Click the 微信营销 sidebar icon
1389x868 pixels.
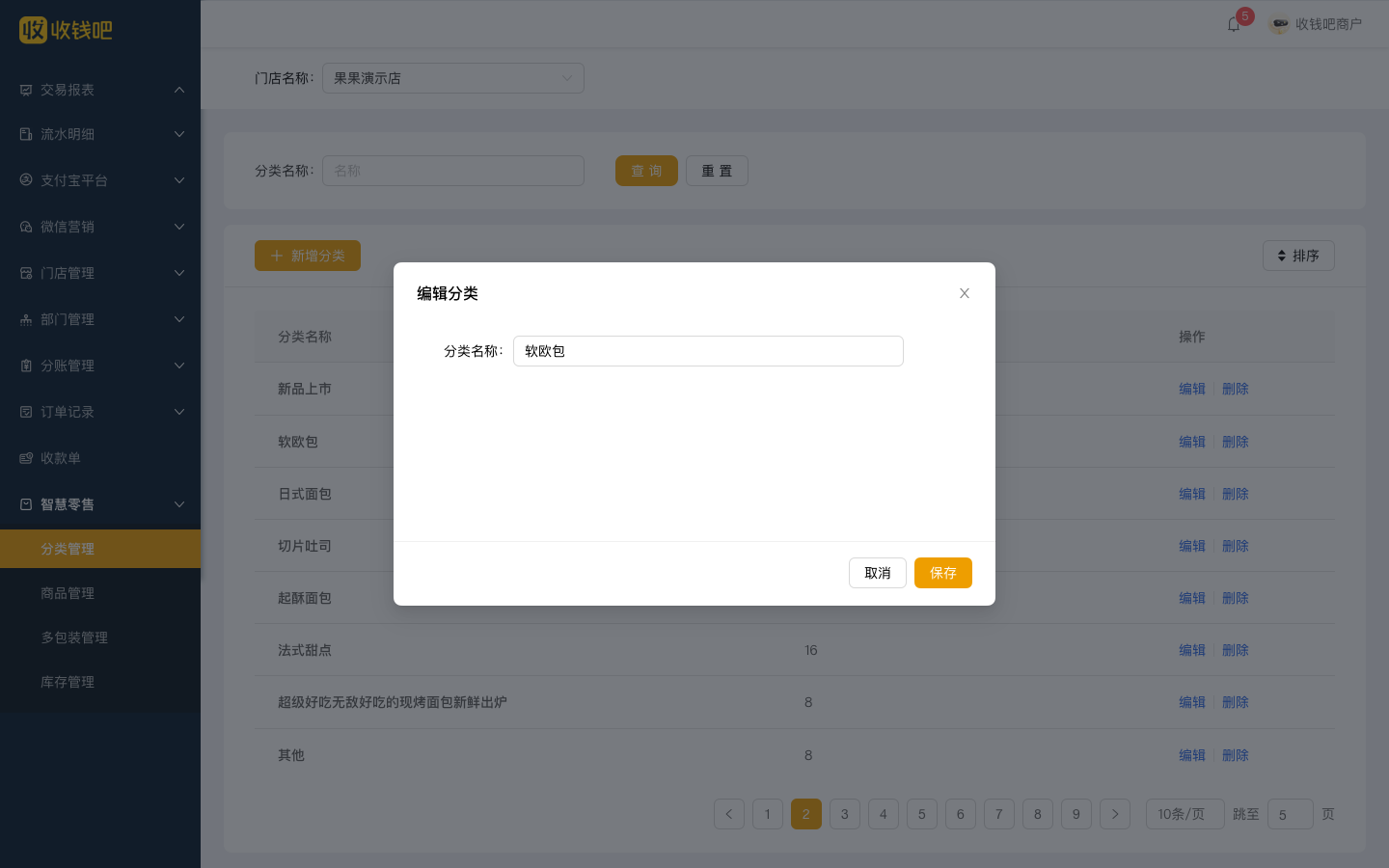[x=26, y=227]
